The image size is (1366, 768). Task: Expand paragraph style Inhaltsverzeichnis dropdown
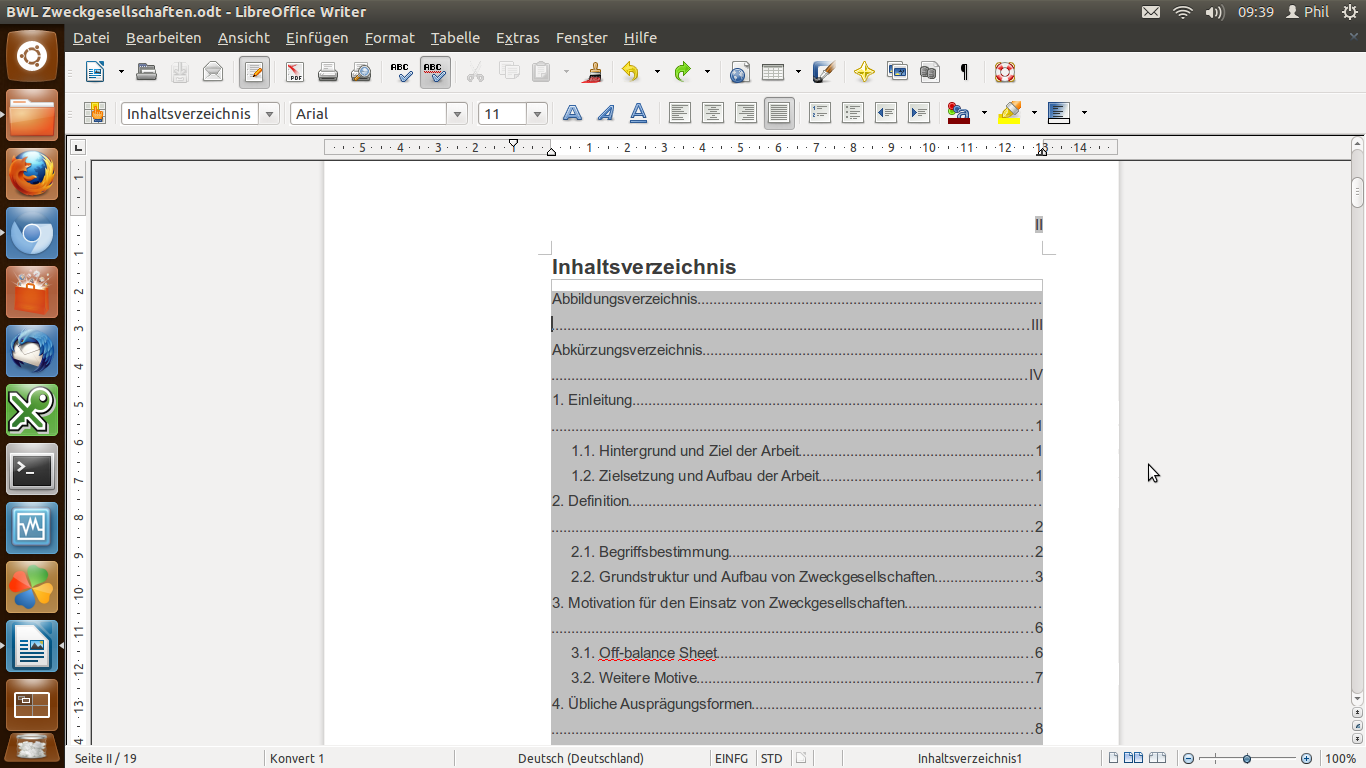tap(269, 114)
